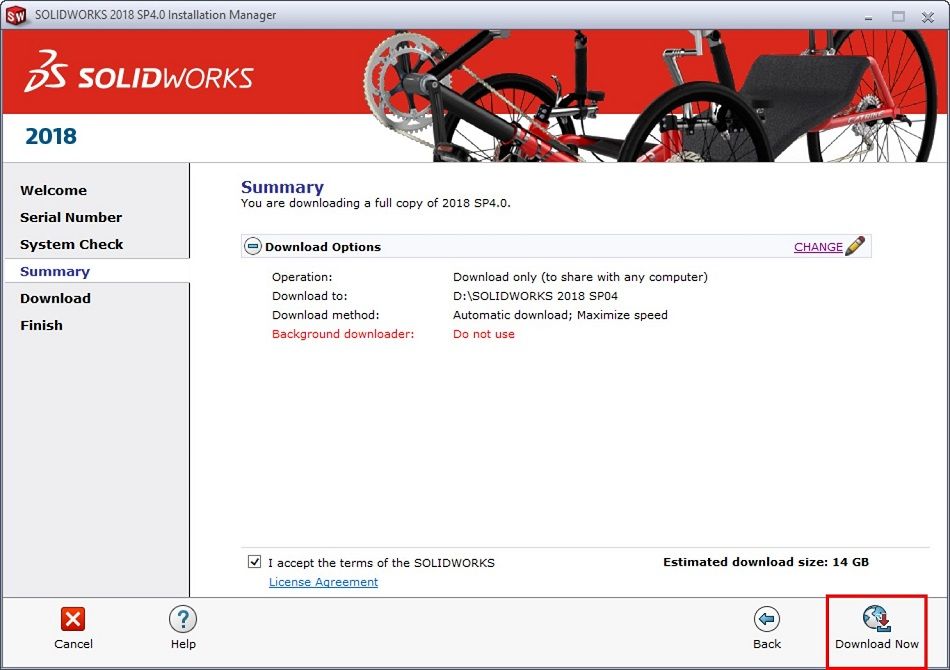Select the Summary step
The width and height of the screenshot is (950, 670).
(54, 271)
